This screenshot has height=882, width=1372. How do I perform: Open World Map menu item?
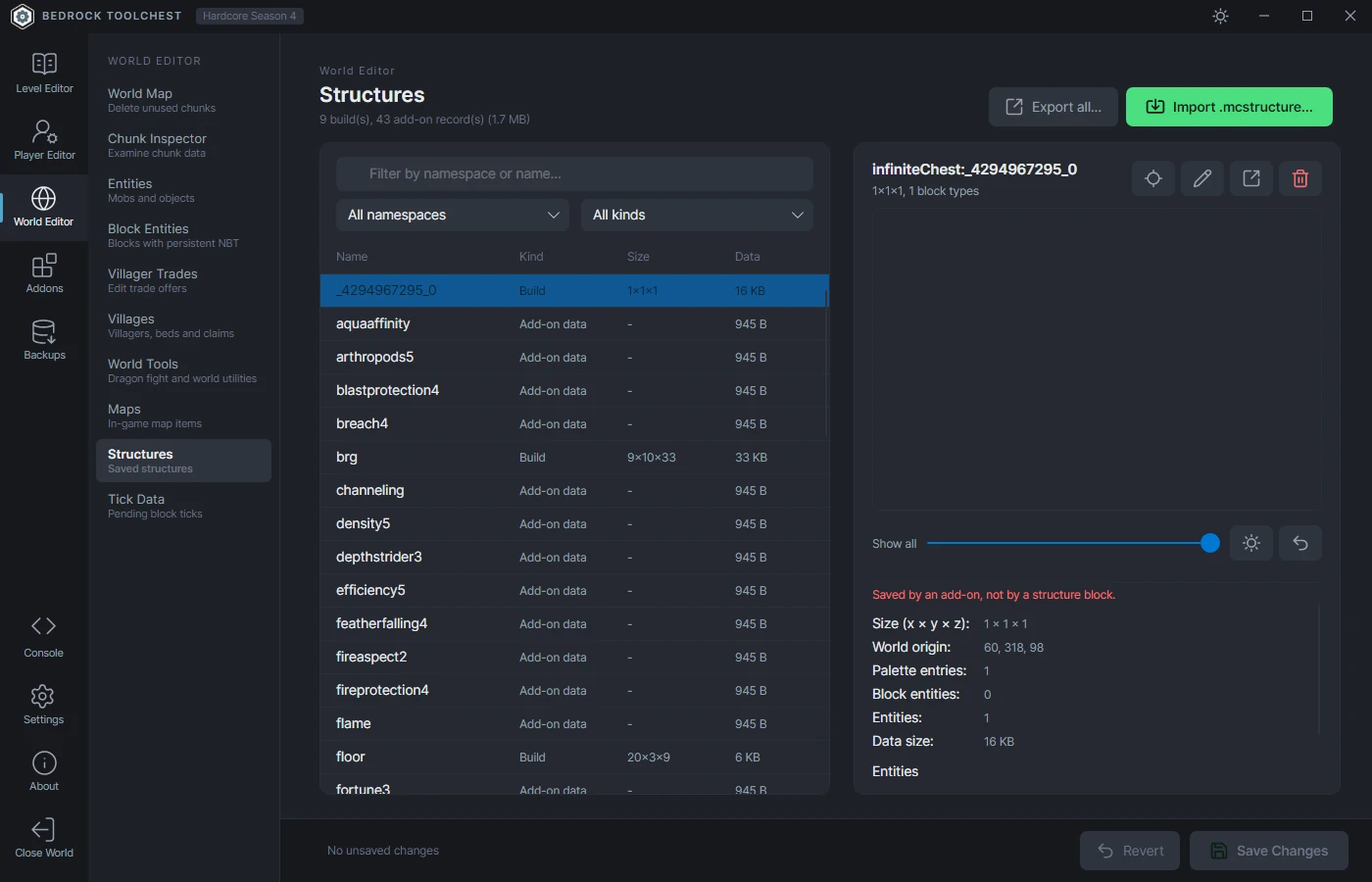(x=183, y=100)
